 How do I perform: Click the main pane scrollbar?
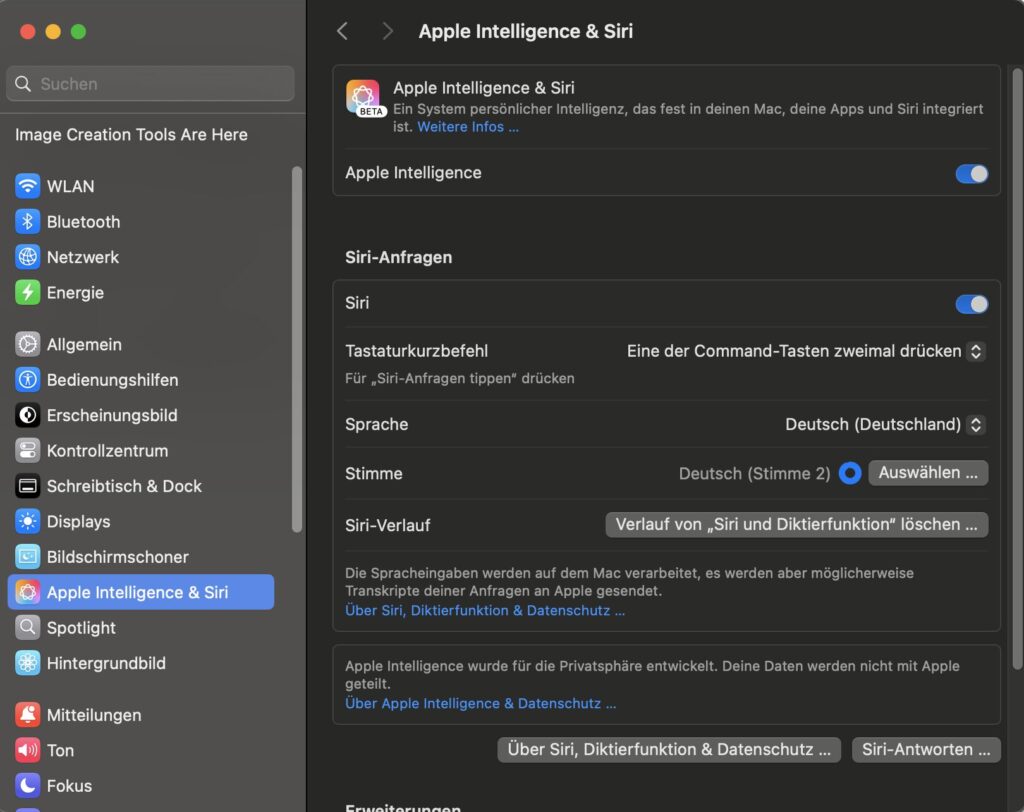1017,368
